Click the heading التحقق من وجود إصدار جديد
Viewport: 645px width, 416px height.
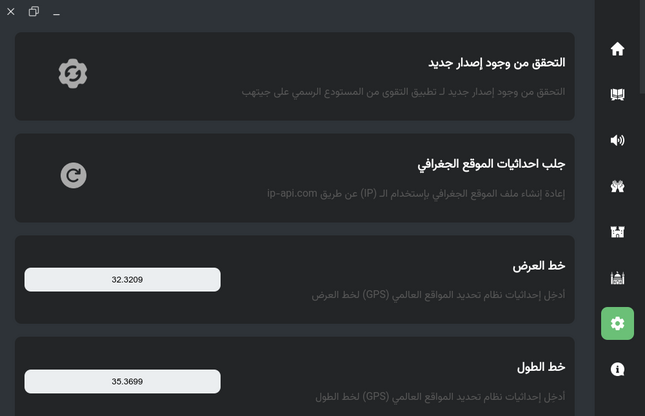pos(497,63)
